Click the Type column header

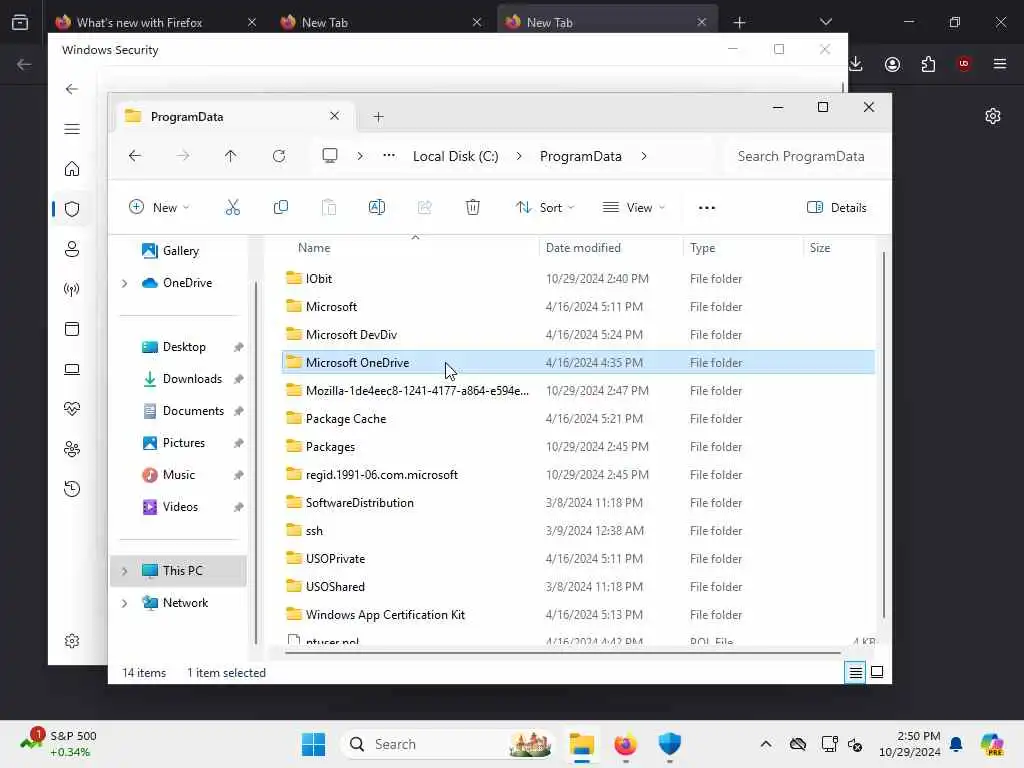(702, 248)
